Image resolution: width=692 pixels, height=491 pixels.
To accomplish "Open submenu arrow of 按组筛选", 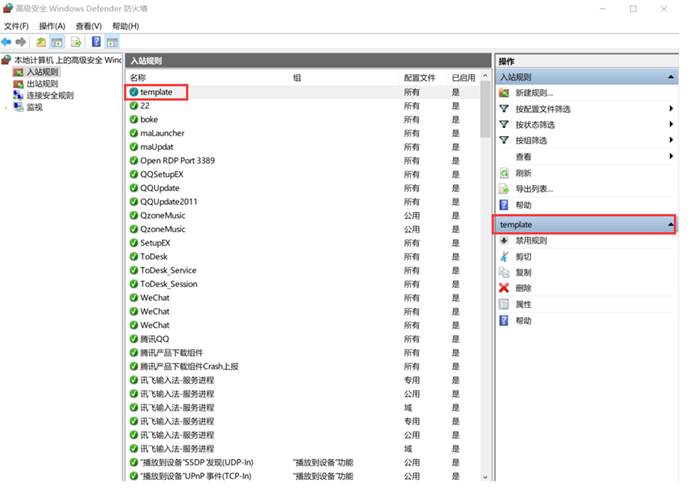I will 671,140.
